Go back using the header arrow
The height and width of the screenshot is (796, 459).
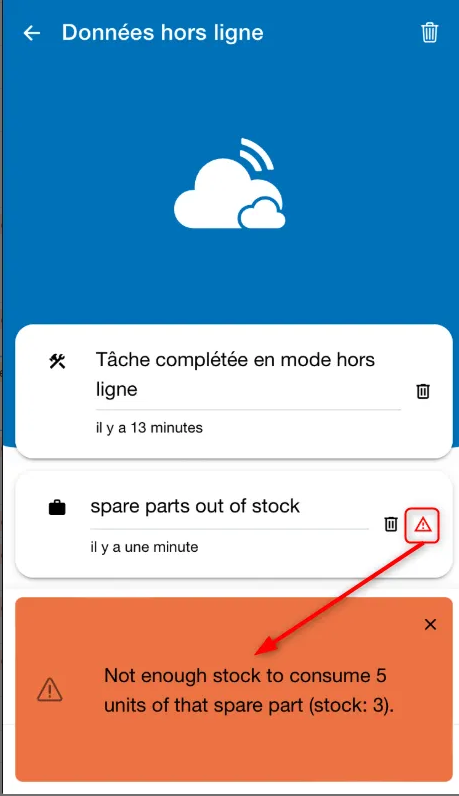pos(32,33)
